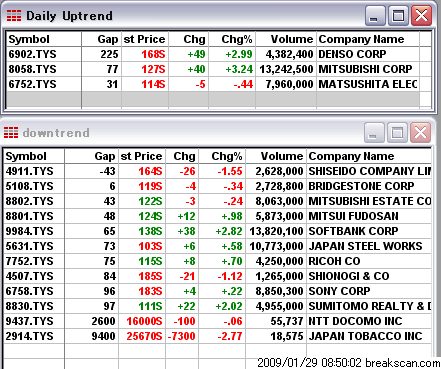Viewport: 441px width, 369px height.
Task: Click SHISEIDO COMPANY name cell
Action: point(369,171)
